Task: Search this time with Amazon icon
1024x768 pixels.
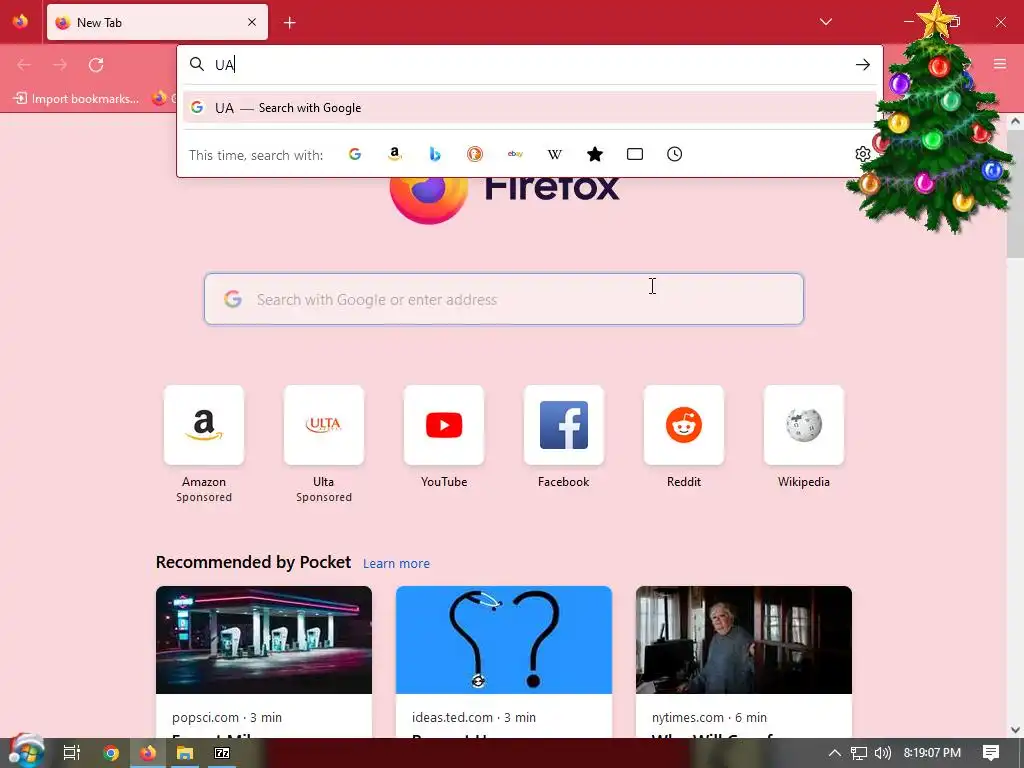Action: (x=394, y=154)
